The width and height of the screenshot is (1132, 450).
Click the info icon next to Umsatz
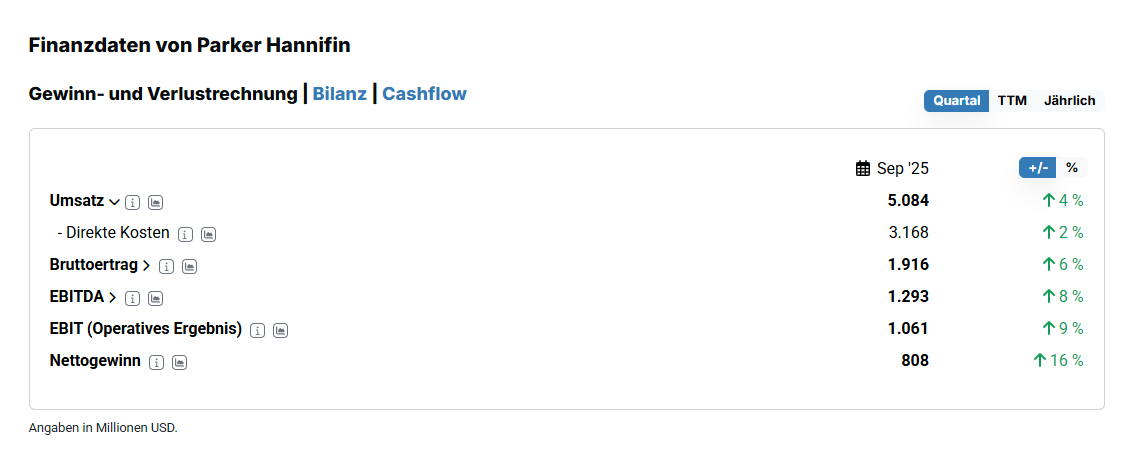[133, 202]
